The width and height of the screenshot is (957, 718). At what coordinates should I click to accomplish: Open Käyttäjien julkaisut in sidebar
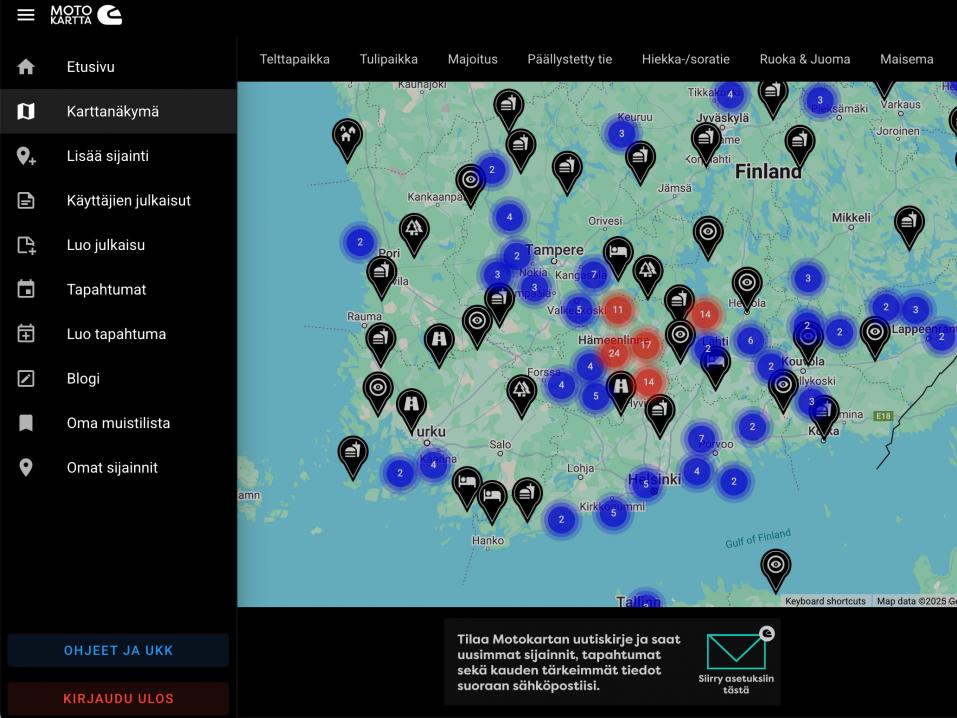128,201
